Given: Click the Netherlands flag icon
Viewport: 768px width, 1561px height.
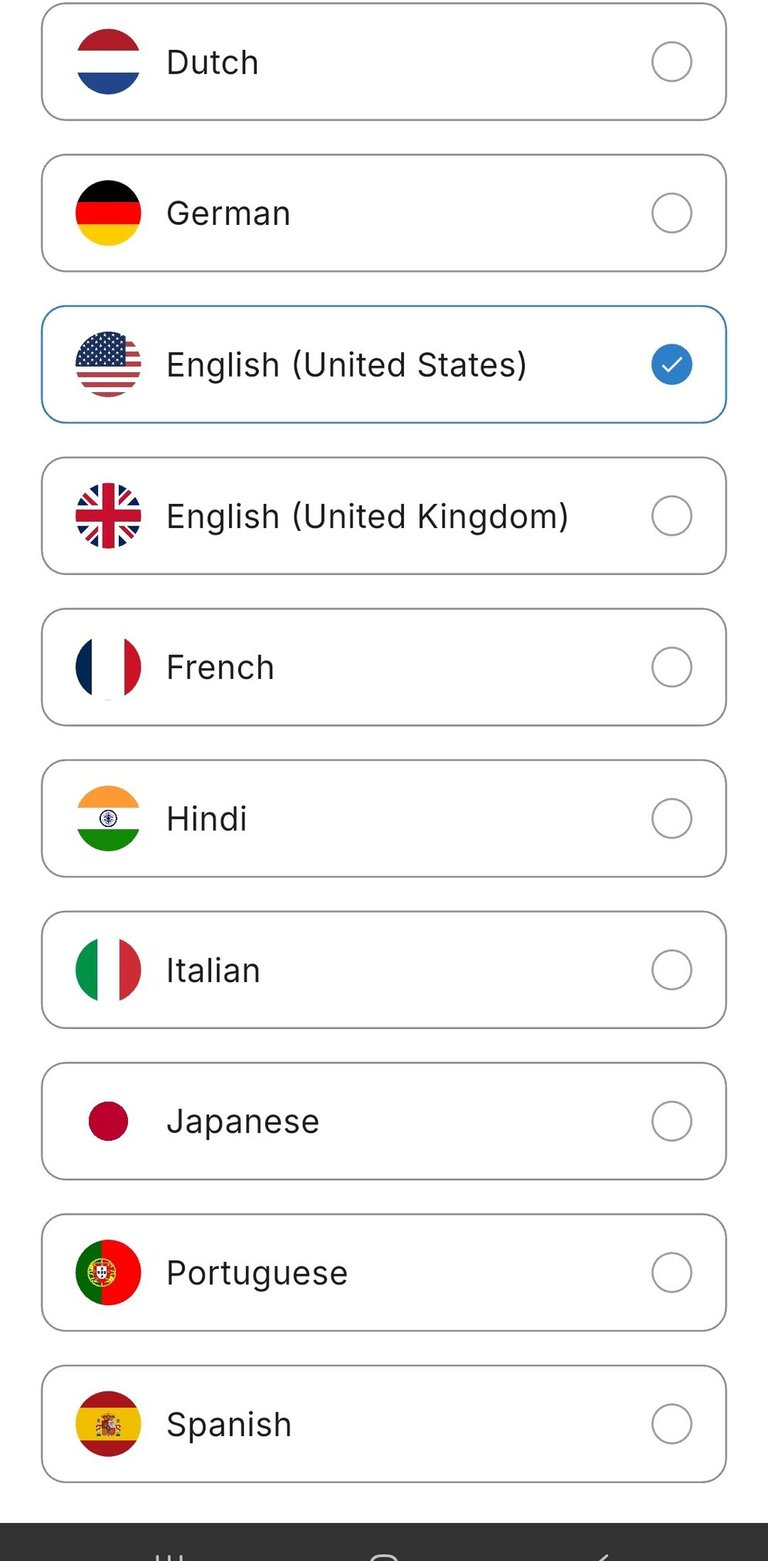Looking at the screenshot, I should (108, 62).
